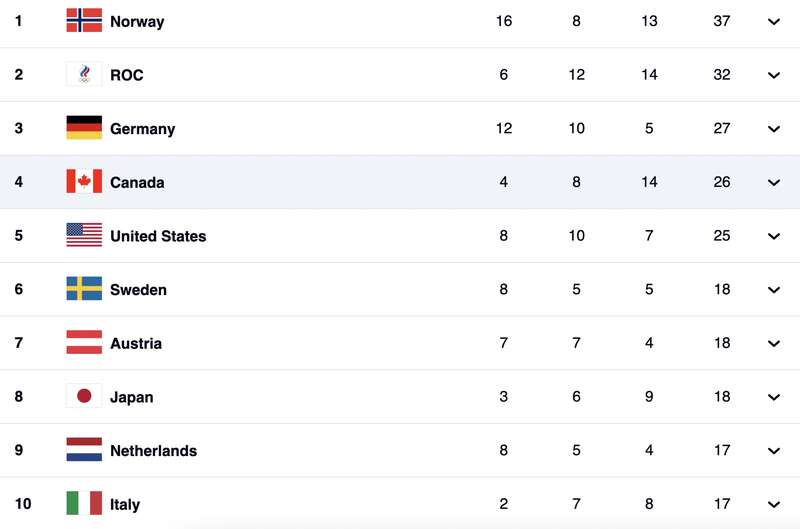Open the Sweden country name link

(138, 290)
